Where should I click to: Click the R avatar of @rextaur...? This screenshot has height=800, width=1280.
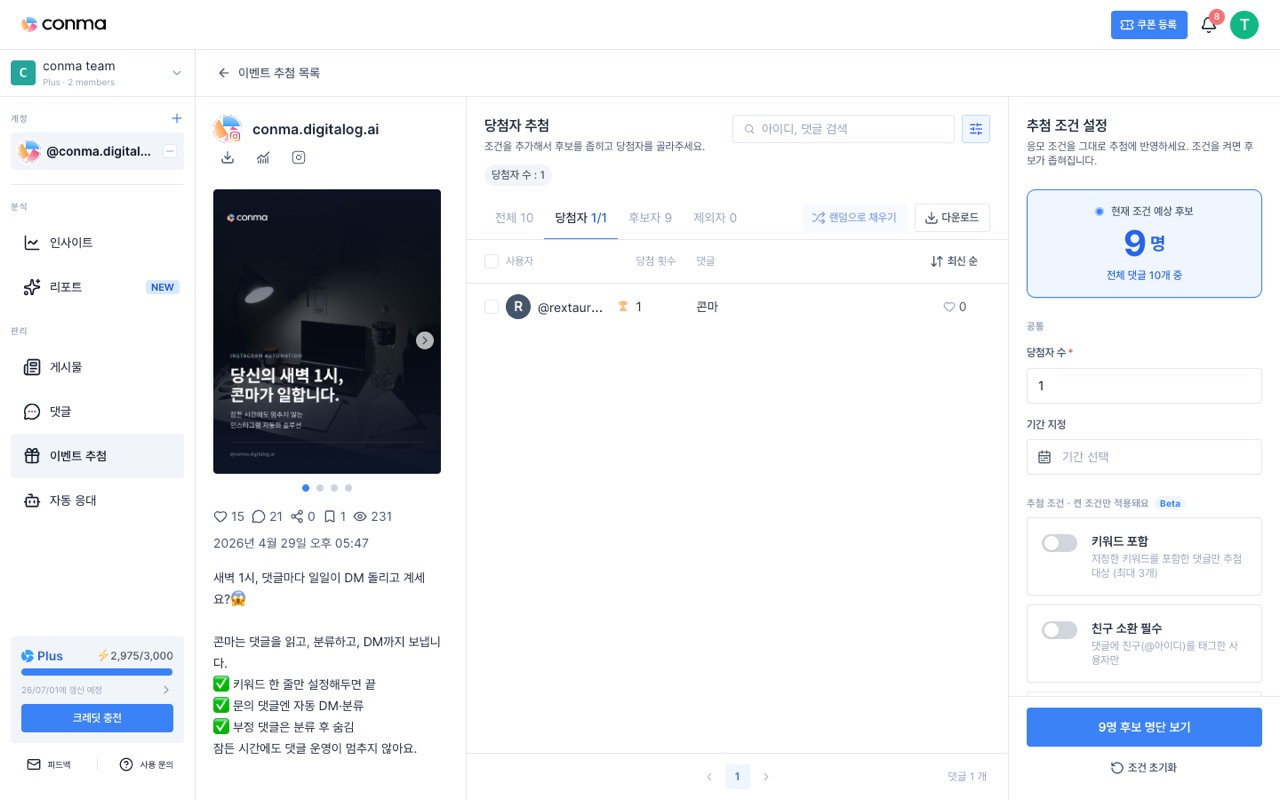(518, 307)
